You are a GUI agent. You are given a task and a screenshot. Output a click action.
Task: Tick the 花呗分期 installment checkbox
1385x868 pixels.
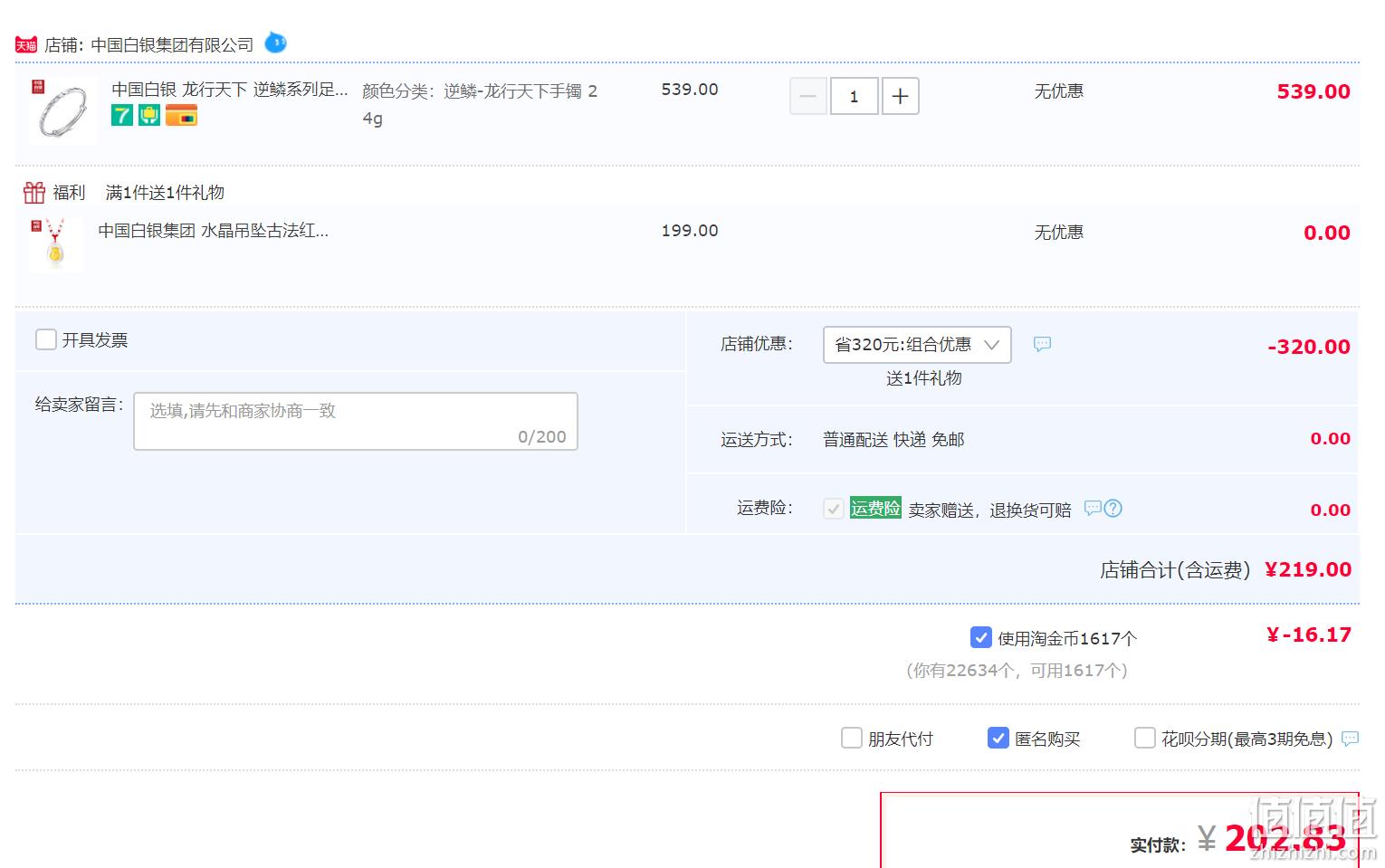tap(1145, 738)
